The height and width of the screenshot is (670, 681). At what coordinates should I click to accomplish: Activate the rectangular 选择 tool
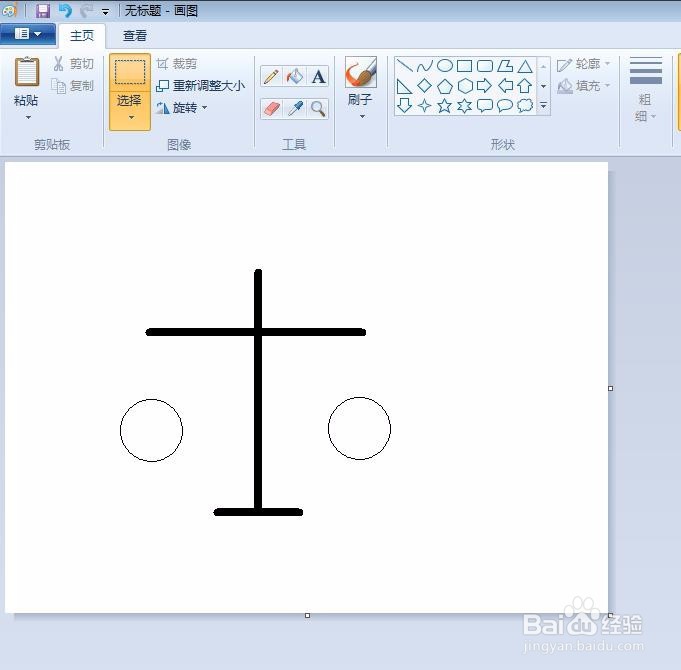130,72
